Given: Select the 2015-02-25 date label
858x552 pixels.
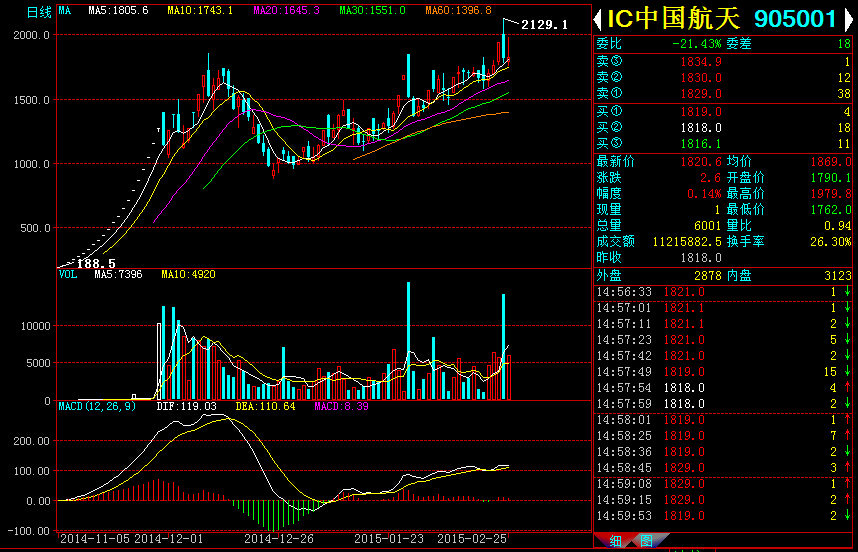Looking at the screenshot, I should coord(472,539).
